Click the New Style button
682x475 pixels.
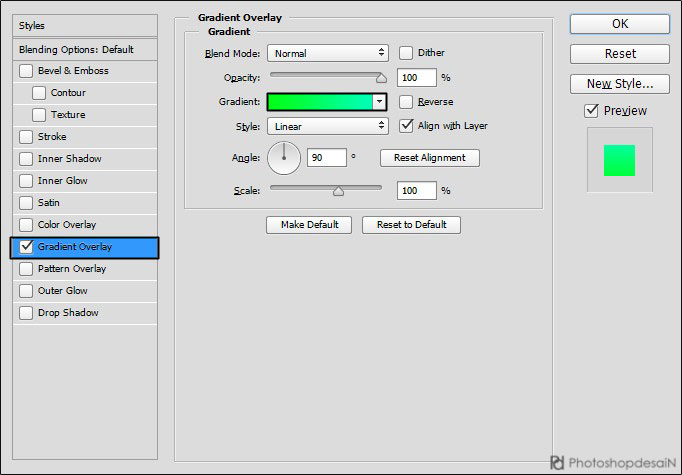[x=619, y=84]
